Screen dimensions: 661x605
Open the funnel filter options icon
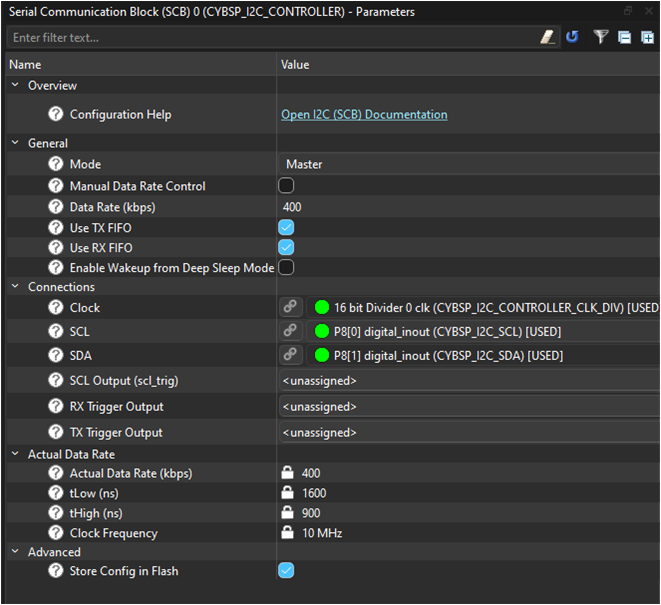(600, 37)
